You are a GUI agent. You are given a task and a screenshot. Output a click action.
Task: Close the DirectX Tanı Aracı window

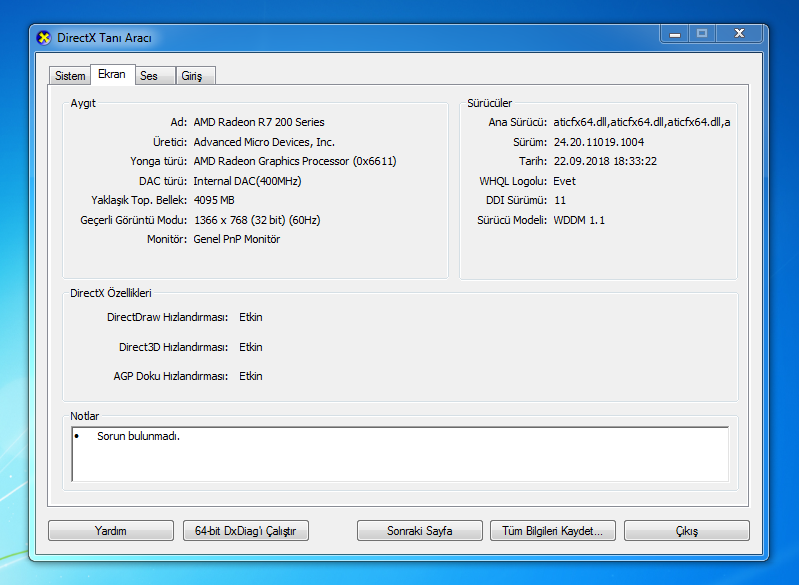coord(739,34)
